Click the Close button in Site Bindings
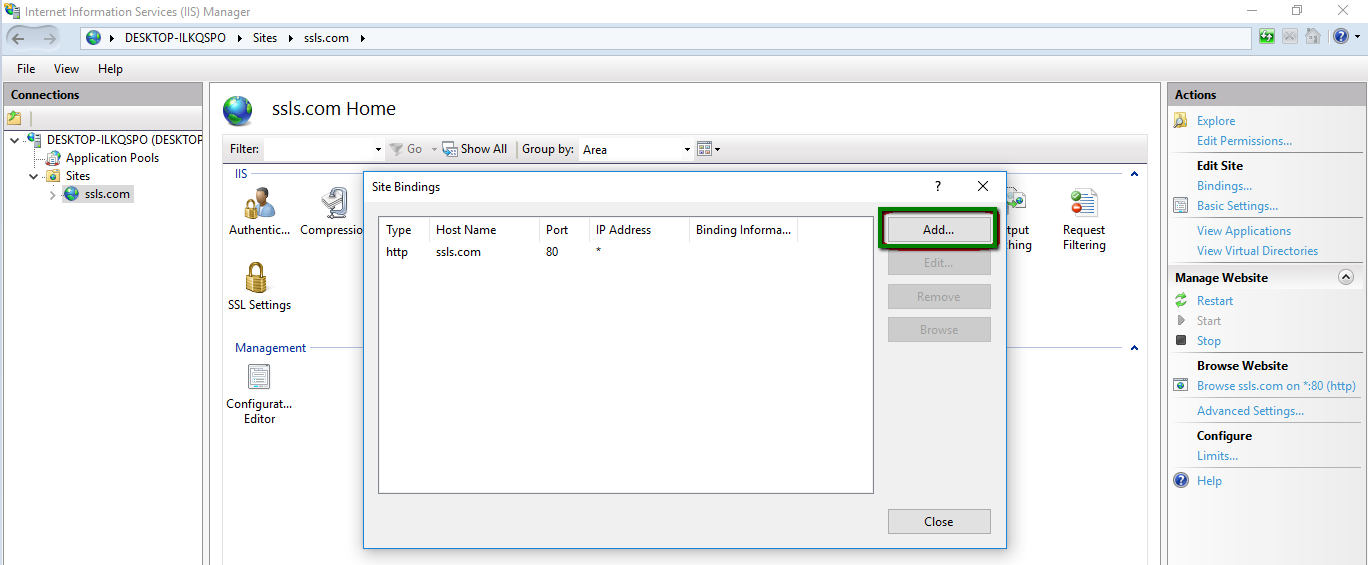This screenshot has height=565, width=1368. coord(939,522)
